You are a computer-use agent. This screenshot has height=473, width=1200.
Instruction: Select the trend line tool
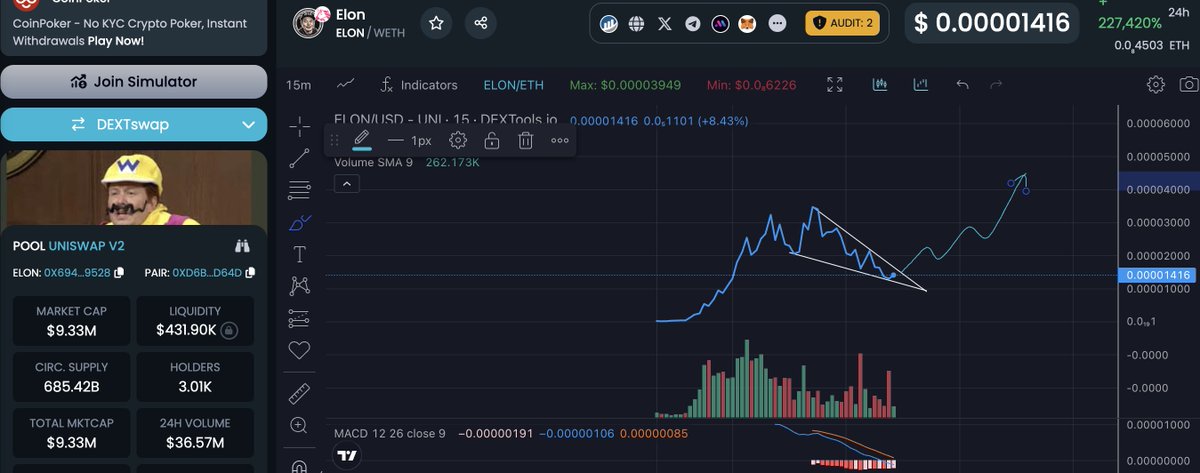coord(299,158)
